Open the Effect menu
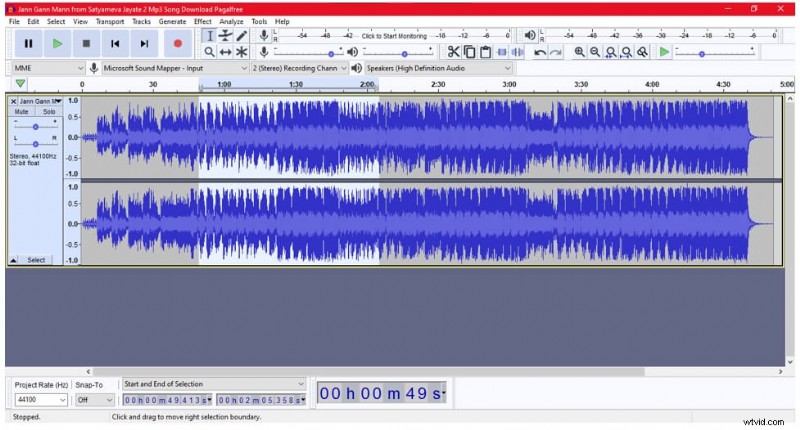The width and height of the screenshot is (800, 430). (203, 21)
